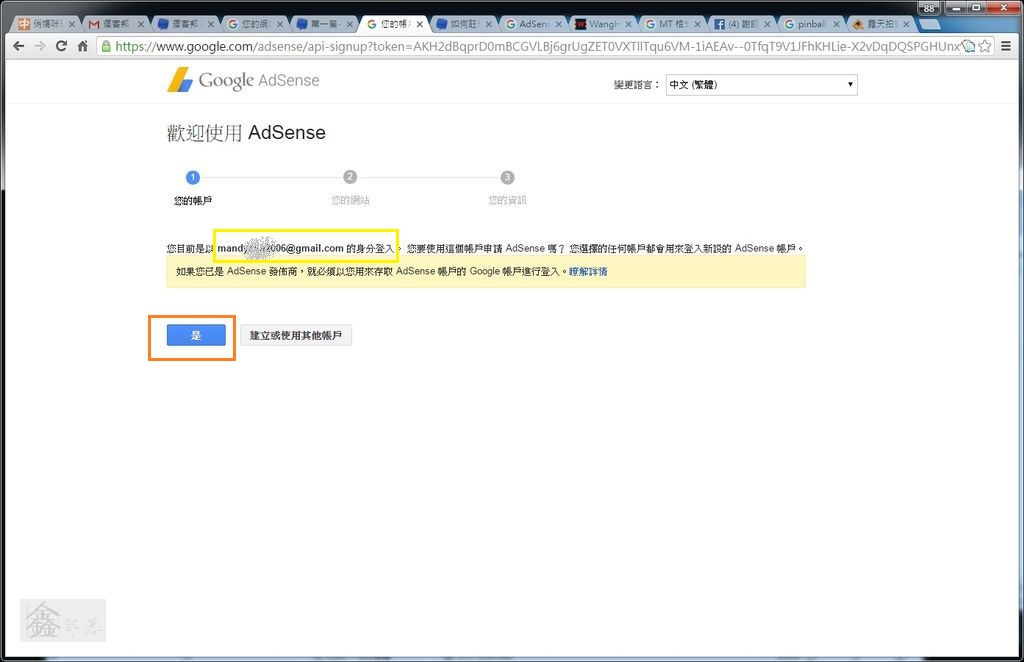
Task: Close the Facebook tab
Action: pos(767,24)
